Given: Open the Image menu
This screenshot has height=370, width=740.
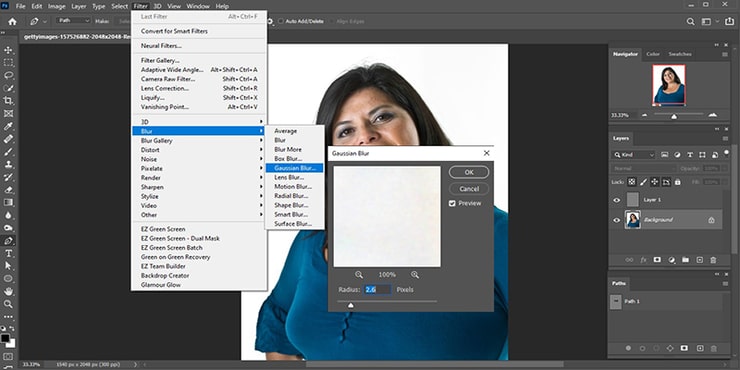Looking at the screenshot, I should point(57,6).
